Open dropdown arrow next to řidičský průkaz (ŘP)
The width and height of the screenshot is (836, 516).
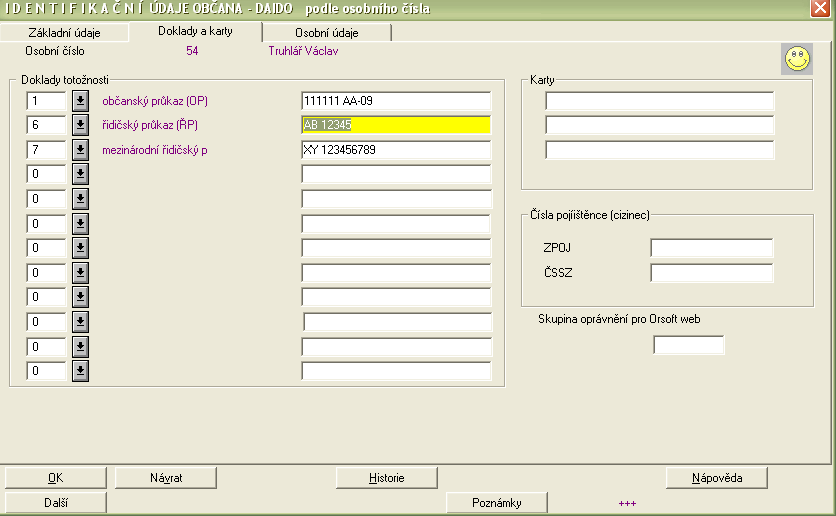coord(81,125)
